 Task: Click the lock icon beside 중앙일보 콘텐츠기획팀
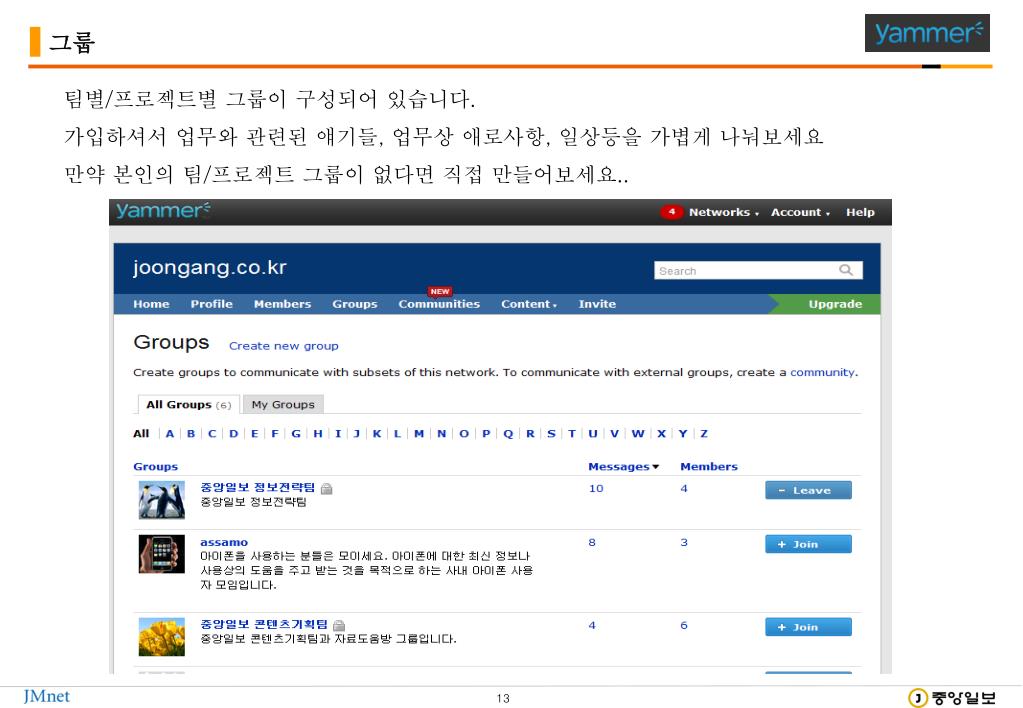coord(339,626)
